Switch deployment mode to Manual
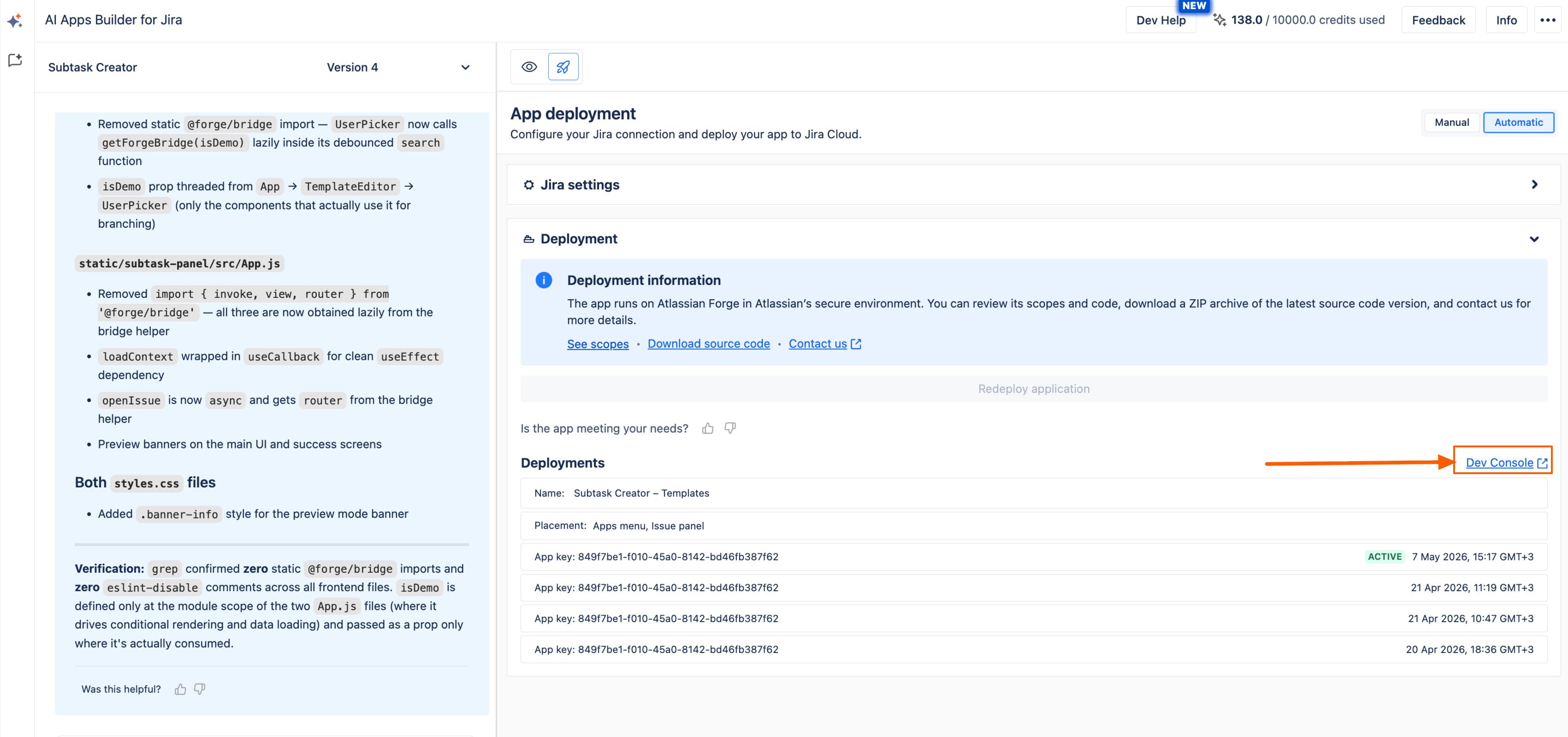This screenshot has height=737, width=1568. point(1452,122)
